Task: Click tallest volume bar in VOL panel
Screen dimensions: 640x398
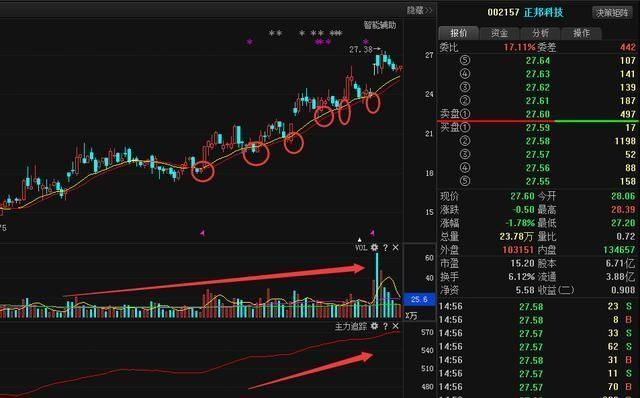Action: pyautogui.click(x=377, y=285)
